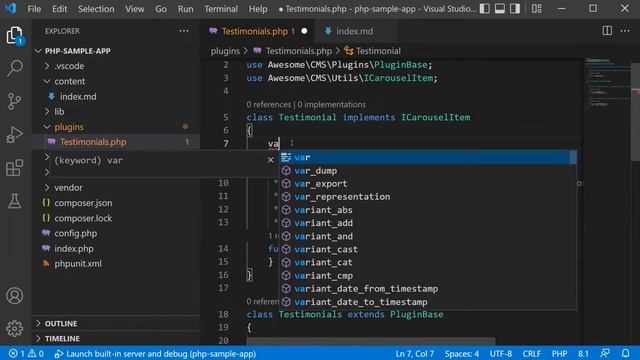Toggle the bottom panel layout icon

tap(500, 9)
